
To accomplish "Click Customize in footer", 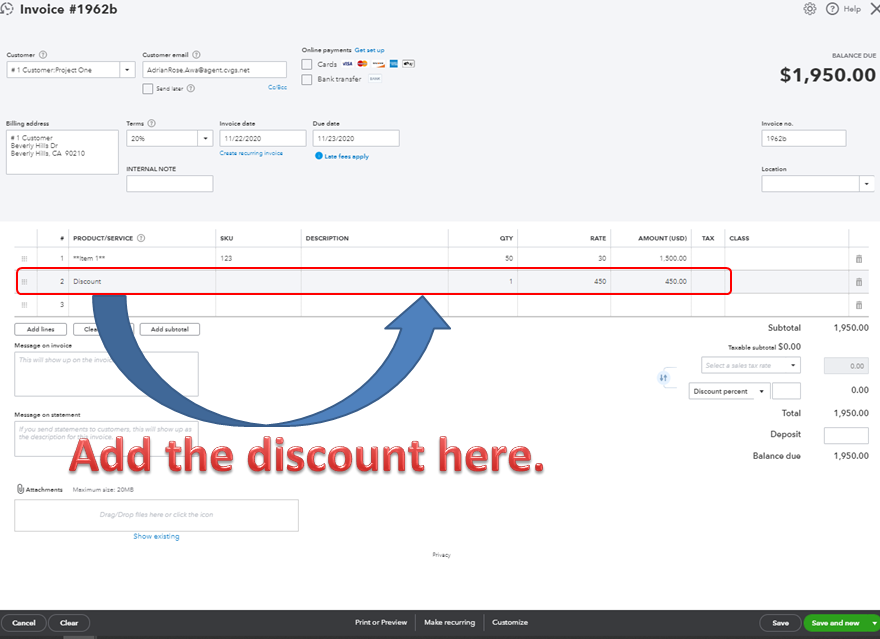I will (510, 622).
